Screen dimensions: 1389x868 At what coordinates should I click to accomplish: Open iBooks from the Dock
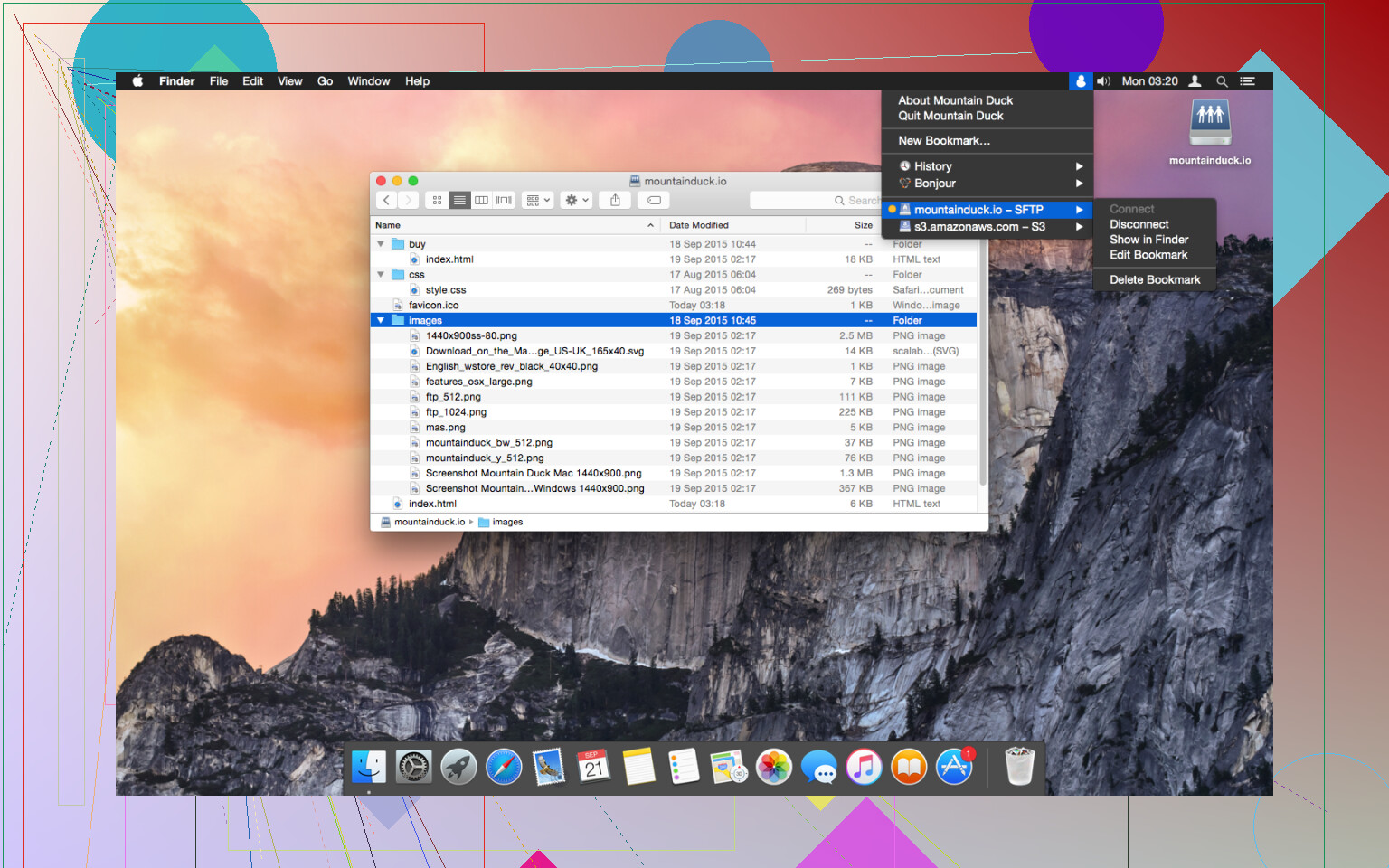(909, 768)
